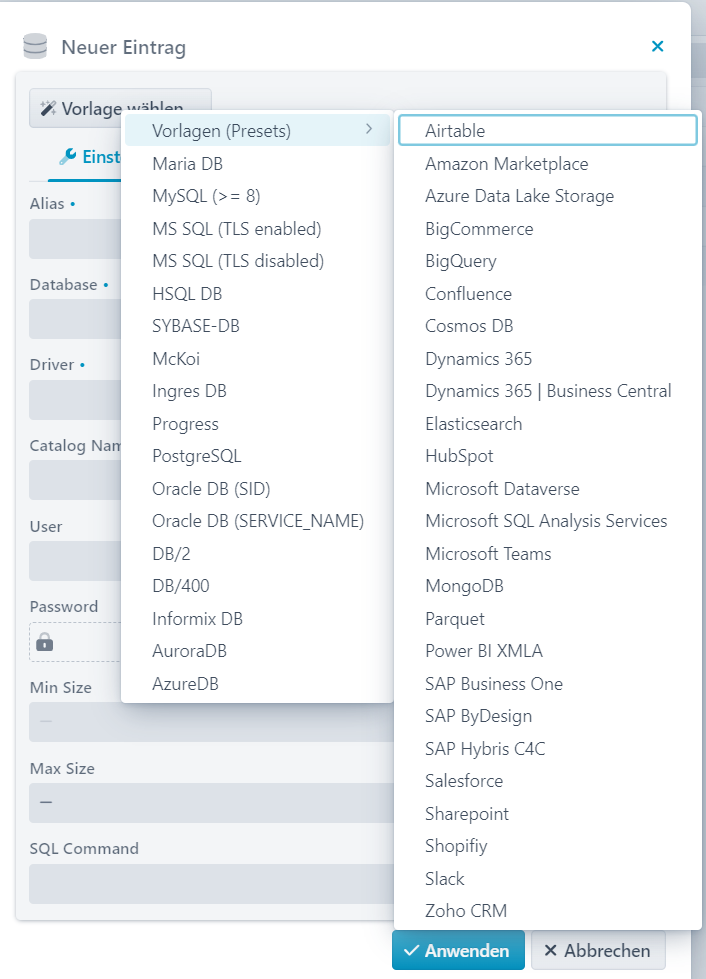Choose Confluence preset

pyautogui.click(x=547, y=293)
